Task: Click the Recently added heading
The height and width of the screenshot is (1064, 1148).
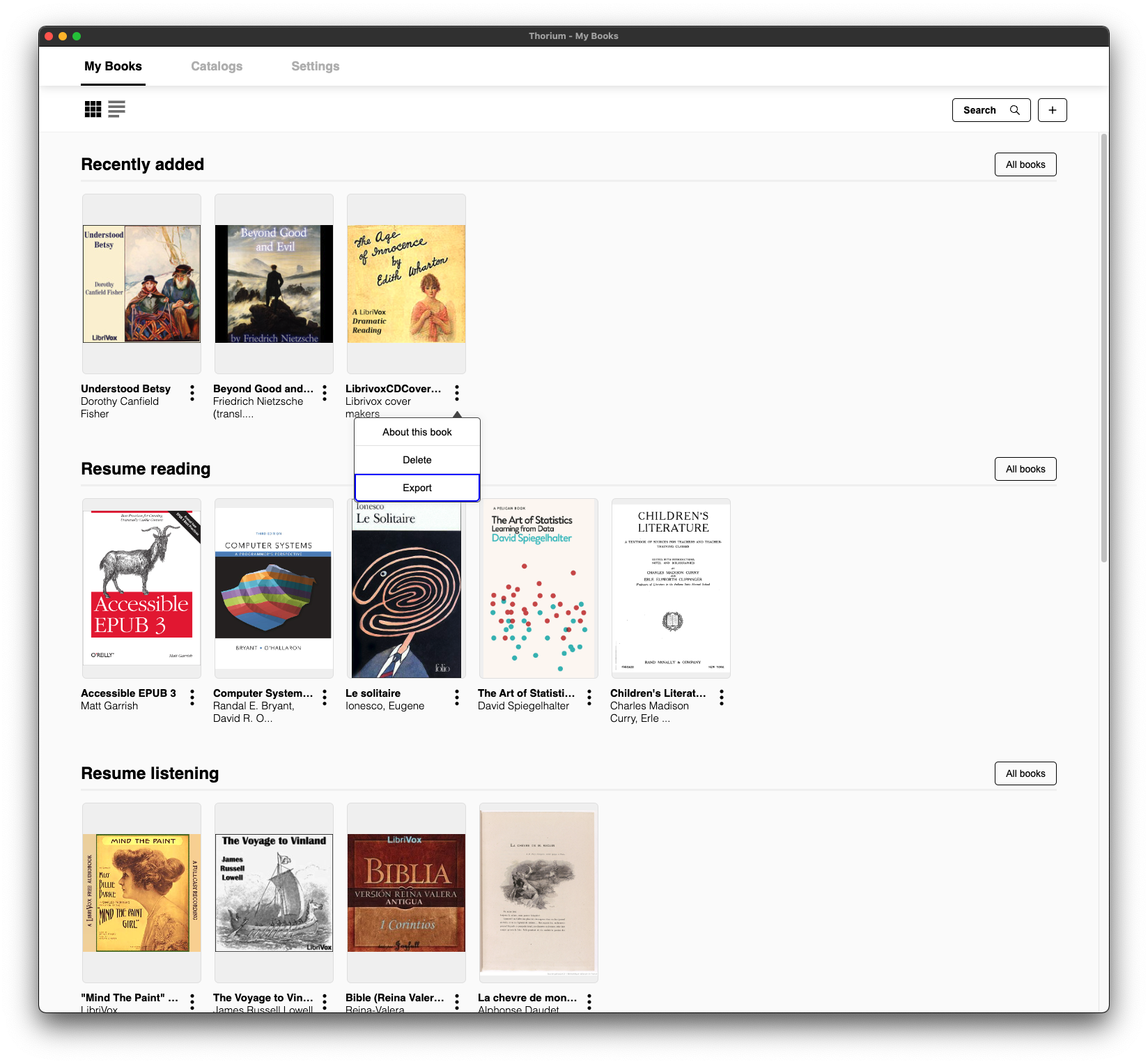Action: click(143, 164)
